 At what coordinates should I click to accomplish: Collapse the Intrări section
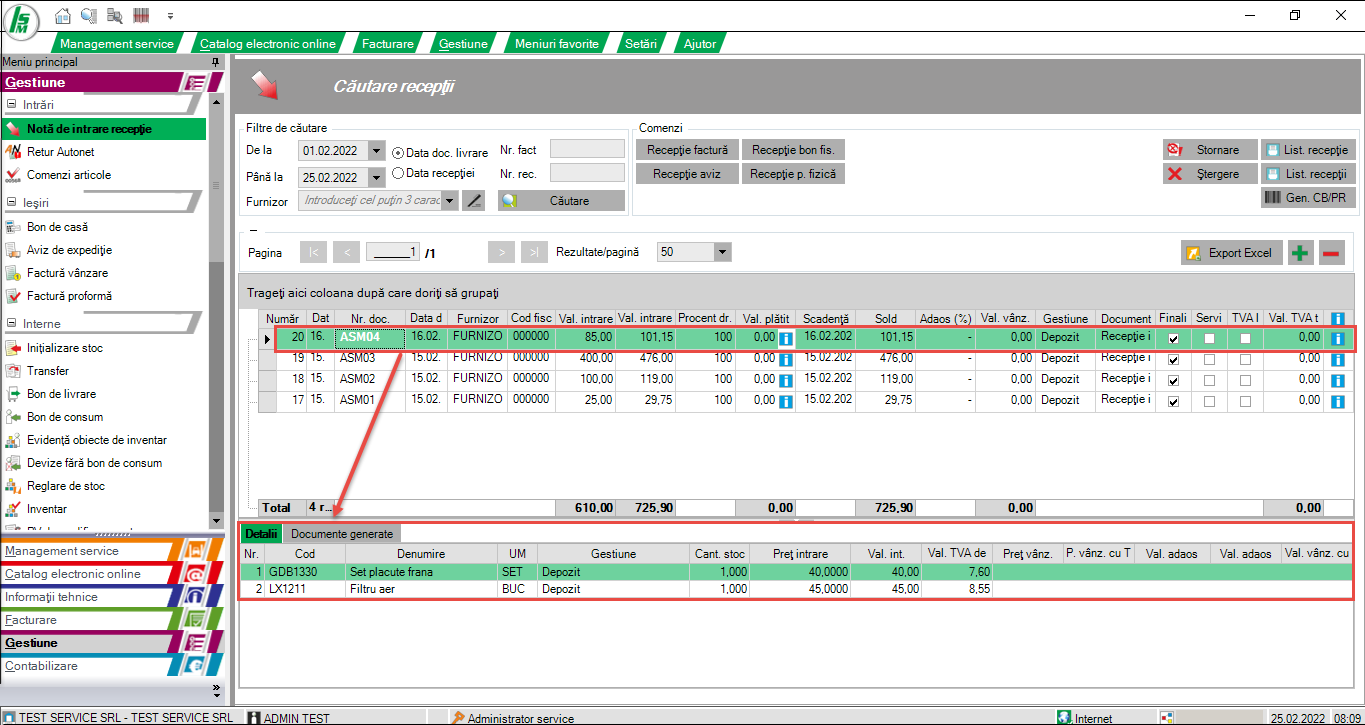click(x=12, y=104)
